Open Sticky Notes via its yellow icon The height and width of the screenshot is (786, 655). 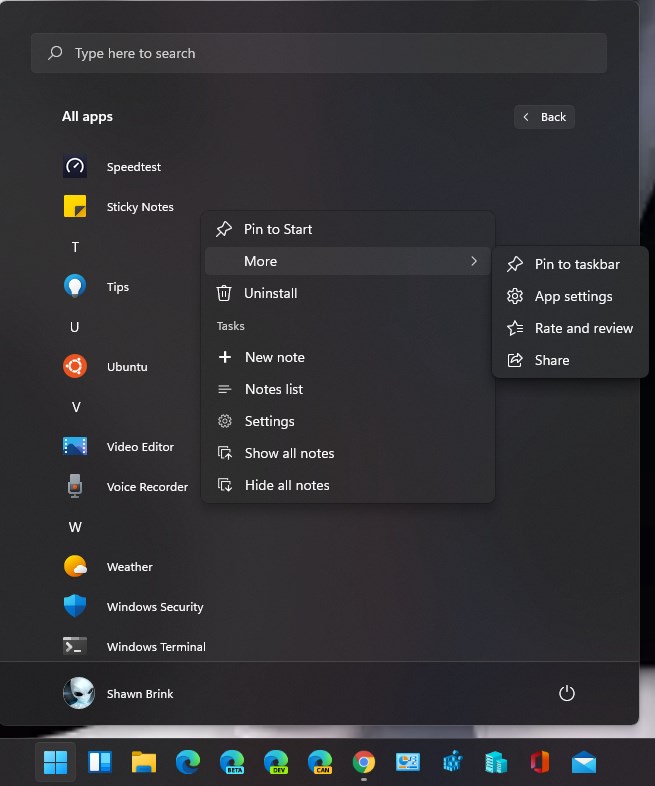75,207
